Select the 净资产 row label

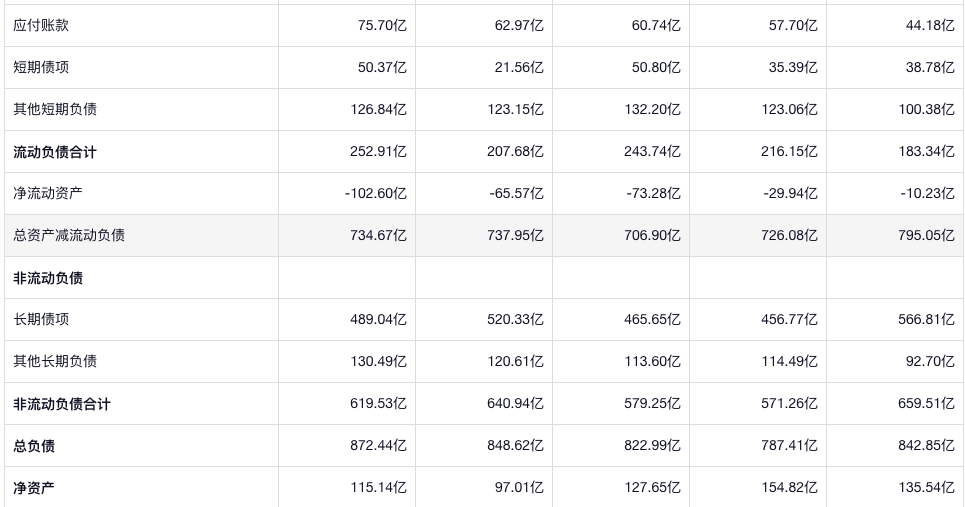pos(34,488)
